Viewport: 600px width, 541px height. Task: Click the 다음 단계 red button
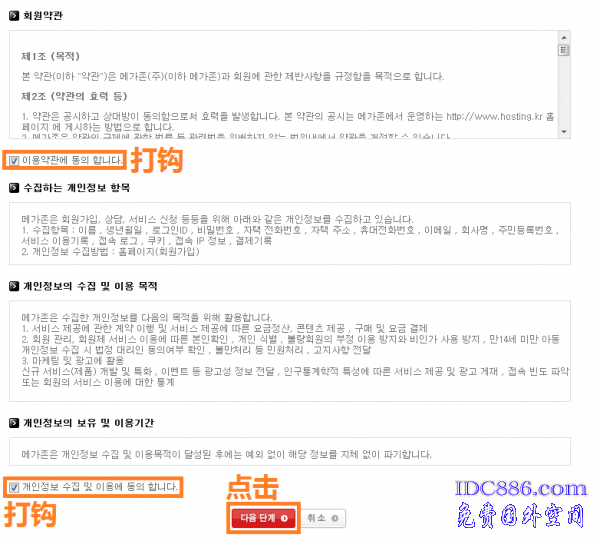click(263, 518)
